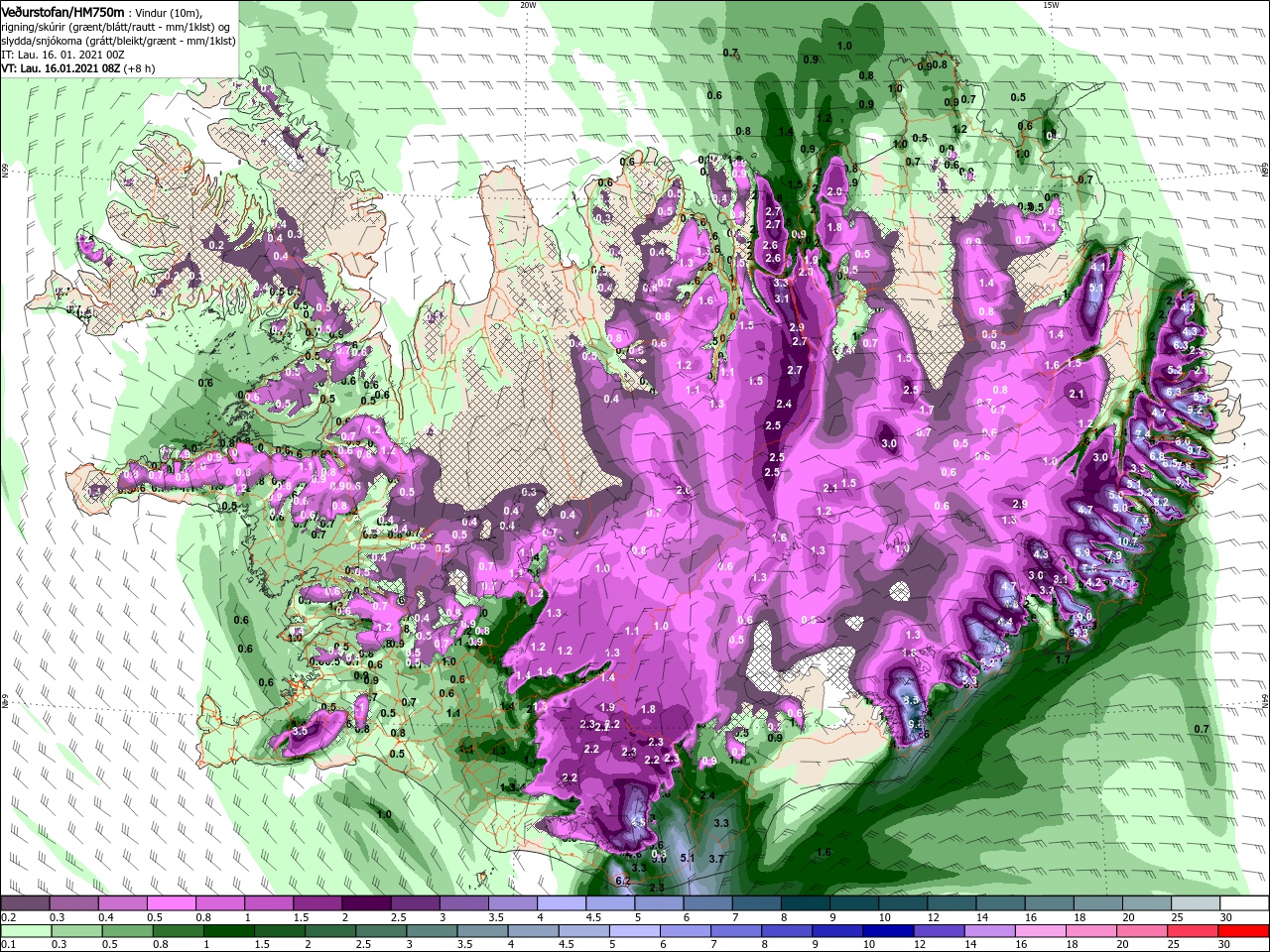1270x952 pixels.
Task: Click the map value 3.5 on southwest peninsula
Action: pyautogui.click(x=299, y=731)
